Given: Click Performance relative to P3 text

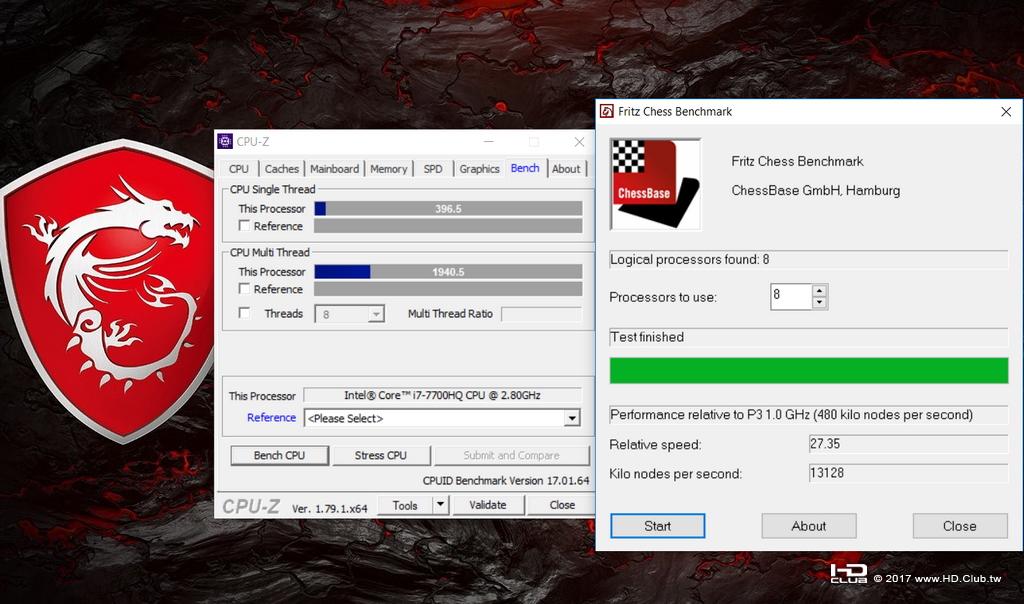Looking at the screenshot, I should 792,415.
